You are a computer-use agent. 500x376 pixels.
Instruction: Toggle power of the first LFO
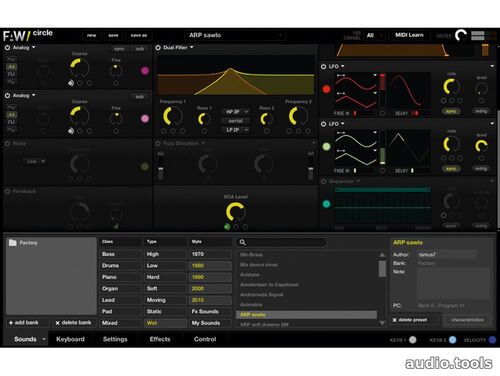323,66
